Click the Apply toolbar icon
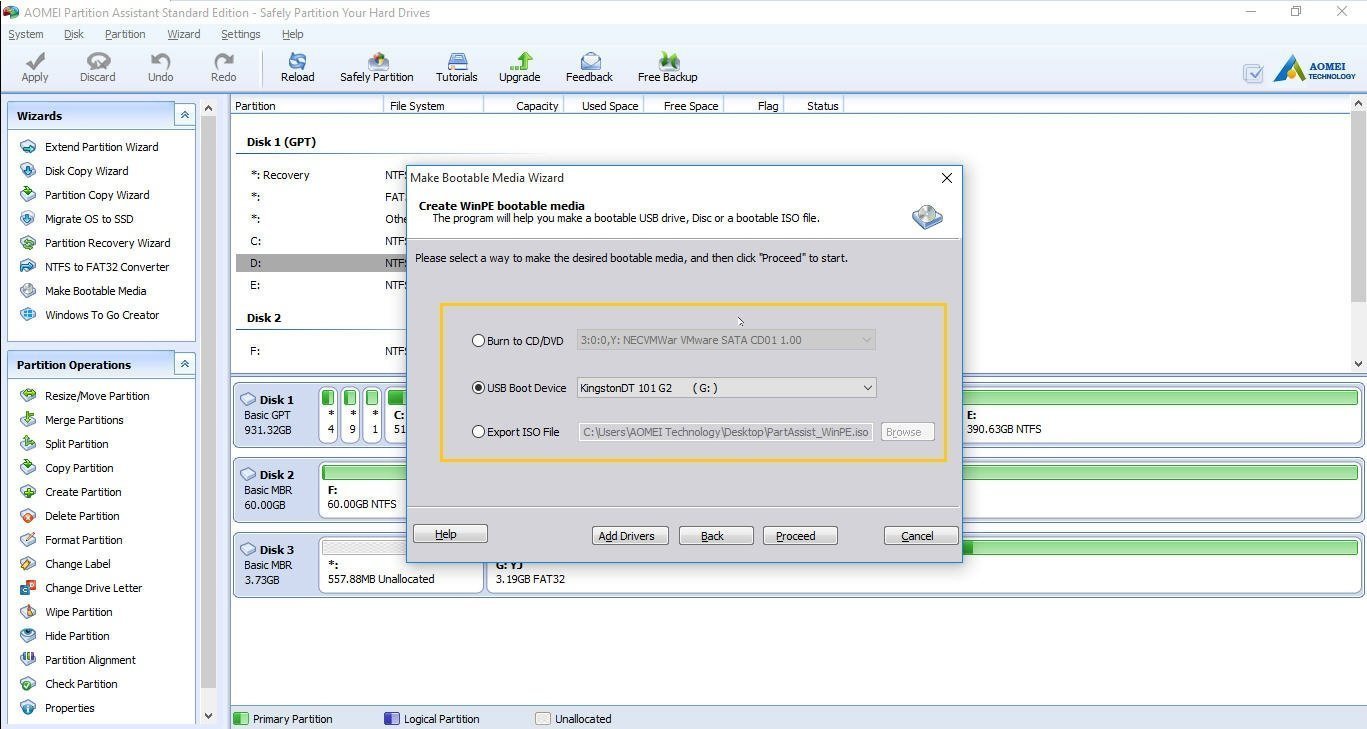The image size is (1367, 729). [x=35, y=67]
